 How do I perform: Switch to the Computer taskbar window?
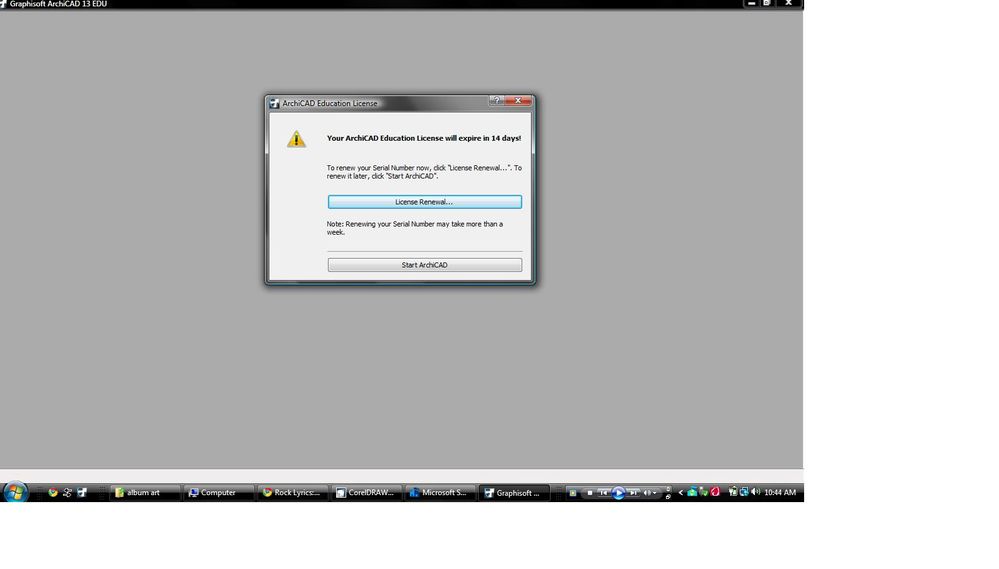[219, 493]
